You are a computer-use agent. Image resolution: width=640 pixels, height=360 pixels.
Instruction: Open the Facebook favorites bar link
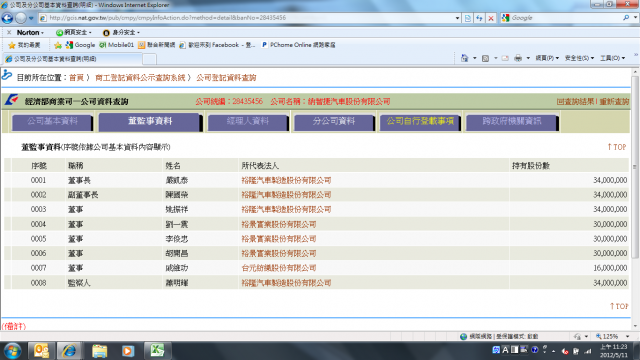(x=217, y=45)
